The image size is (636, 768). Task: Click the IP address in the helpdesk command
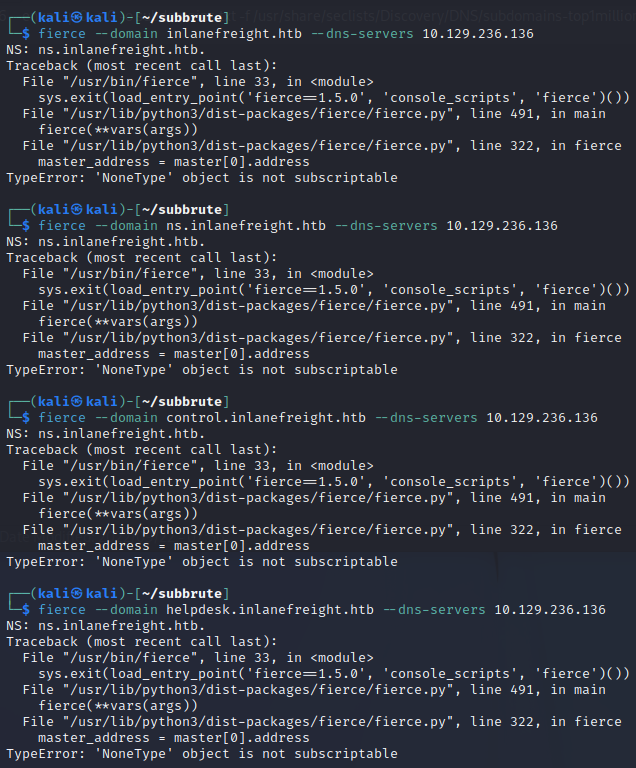coord(550,610)
